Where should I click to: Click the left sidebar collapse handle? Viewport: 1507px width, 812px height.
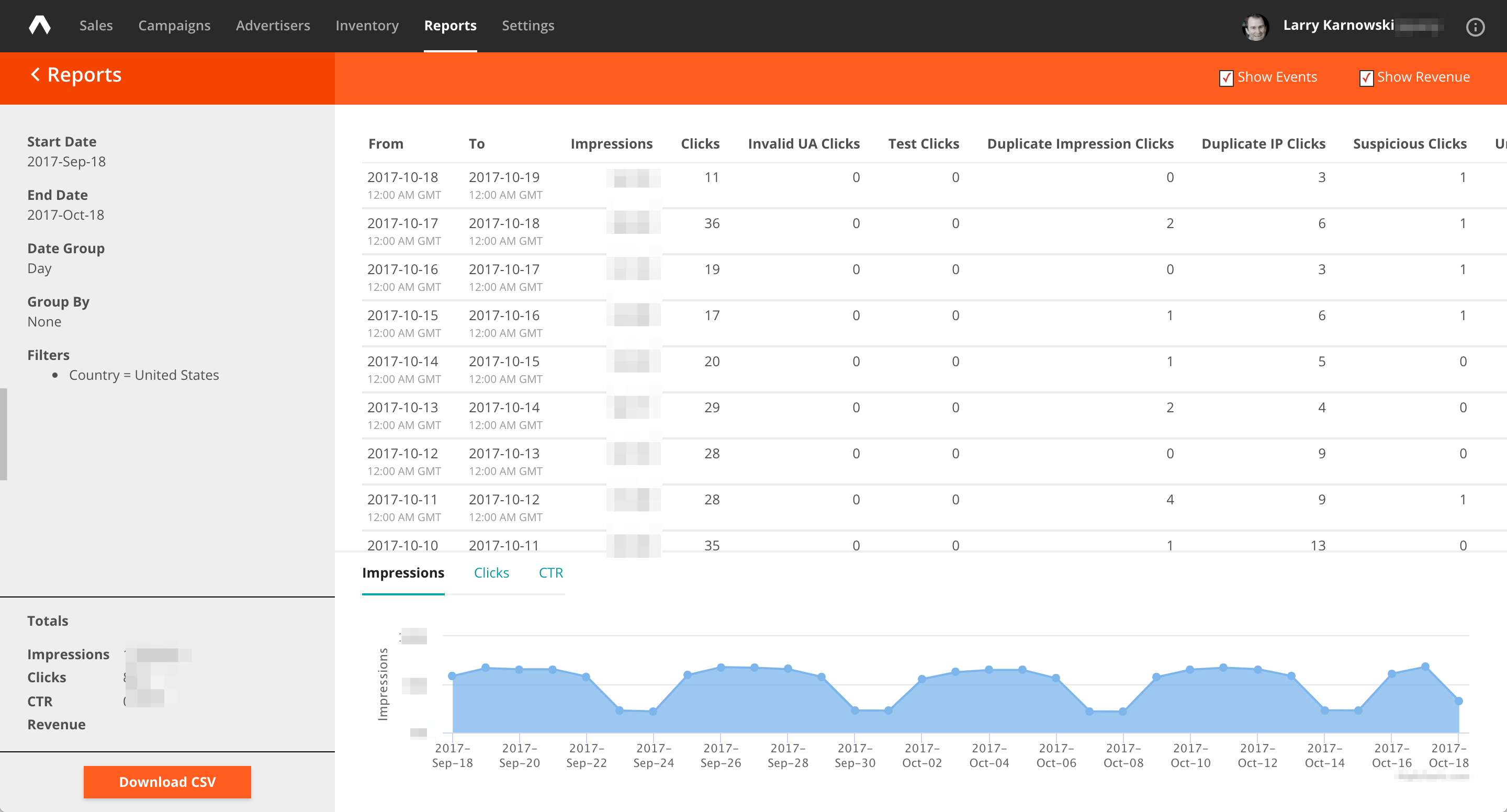(x=4, y=434)
